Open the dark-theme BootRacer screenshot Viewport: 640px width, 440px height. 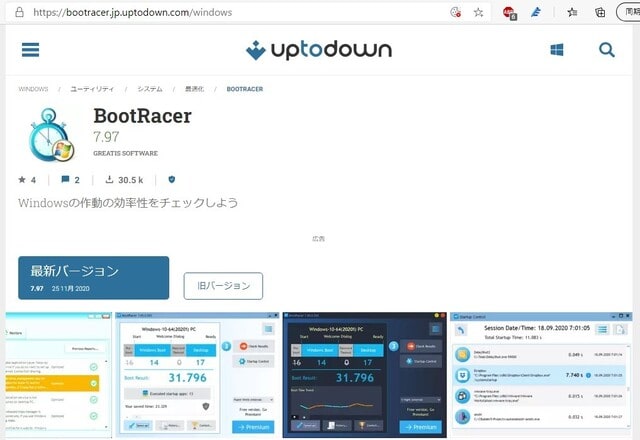[364, 375]
